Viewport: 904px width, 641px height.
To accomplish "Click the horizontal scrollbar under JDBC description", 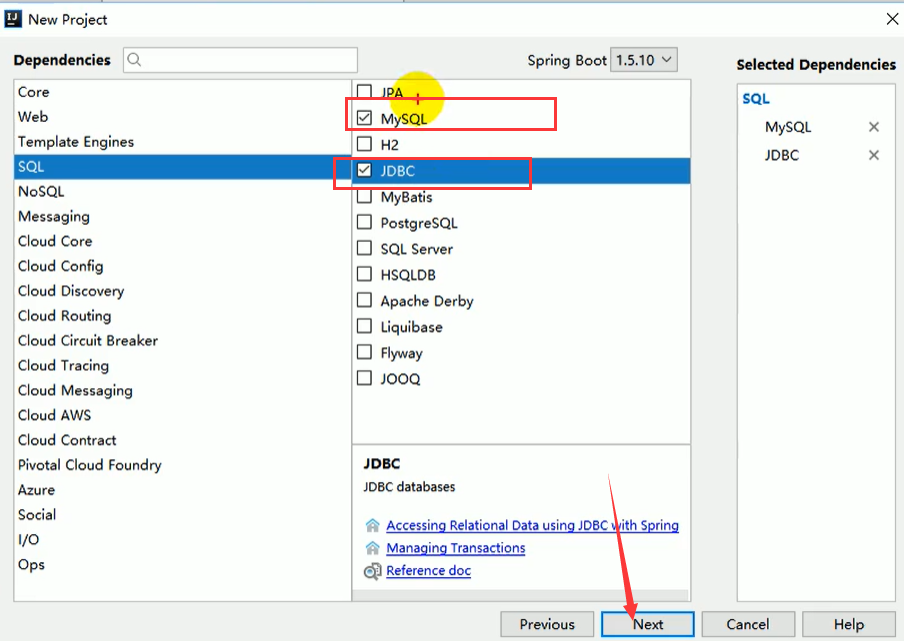I will pyautogui.click(x=520, y=595).
